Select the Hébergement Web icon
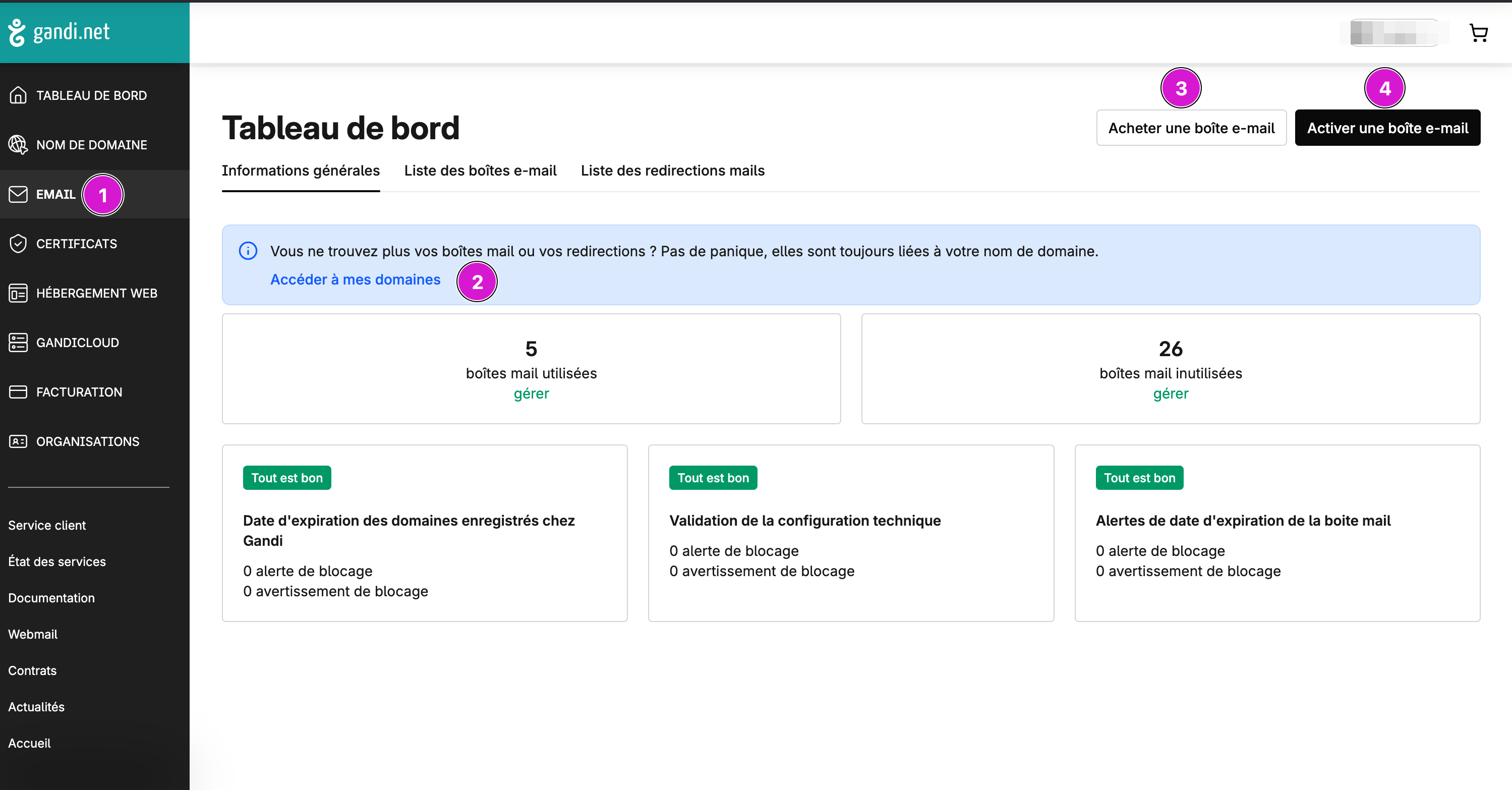Screen dimensions: 1512x790 click(x=18, y=293)
